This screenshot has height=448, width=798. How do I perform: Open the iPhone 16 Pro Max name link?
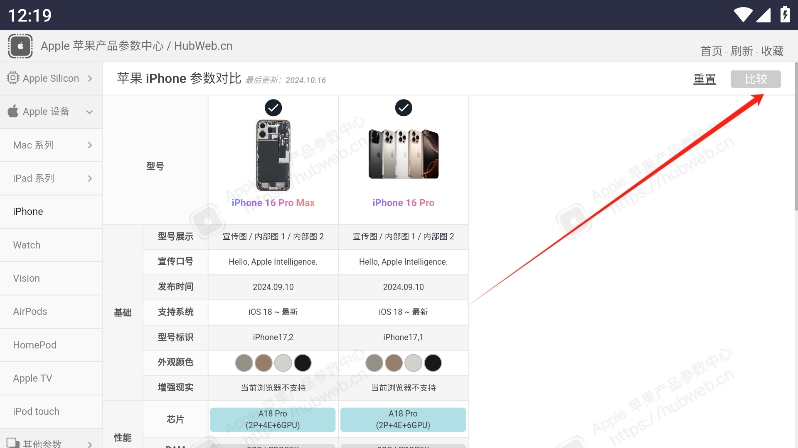tap(273, 203)
